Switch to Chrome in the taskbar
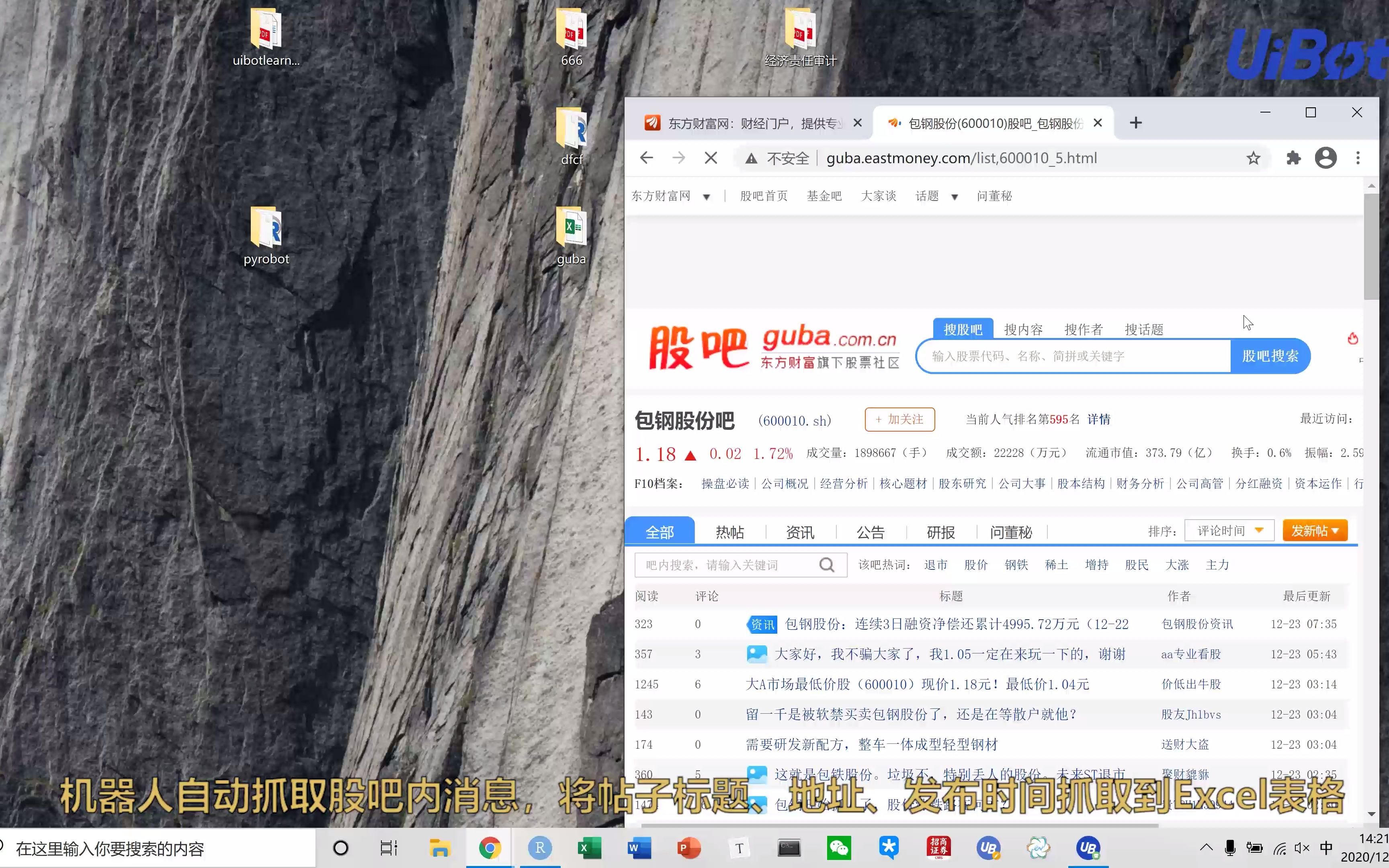1389x868 pixels. 490,848
